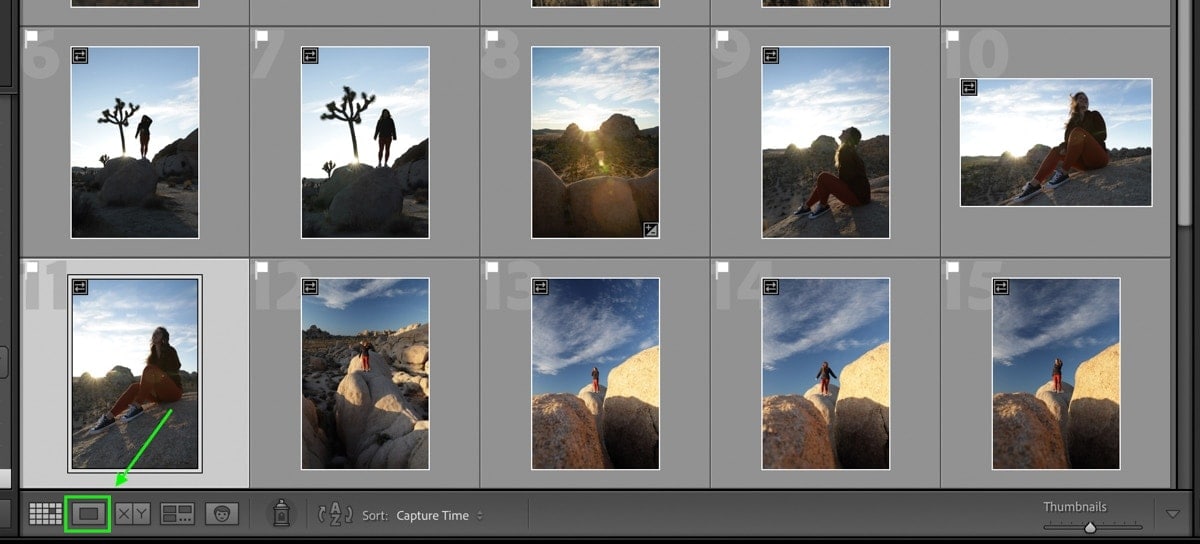This screenshot has height=544, width=1200.
Task: Toggle the pick flag on cell 10
Action: (952, 39)
